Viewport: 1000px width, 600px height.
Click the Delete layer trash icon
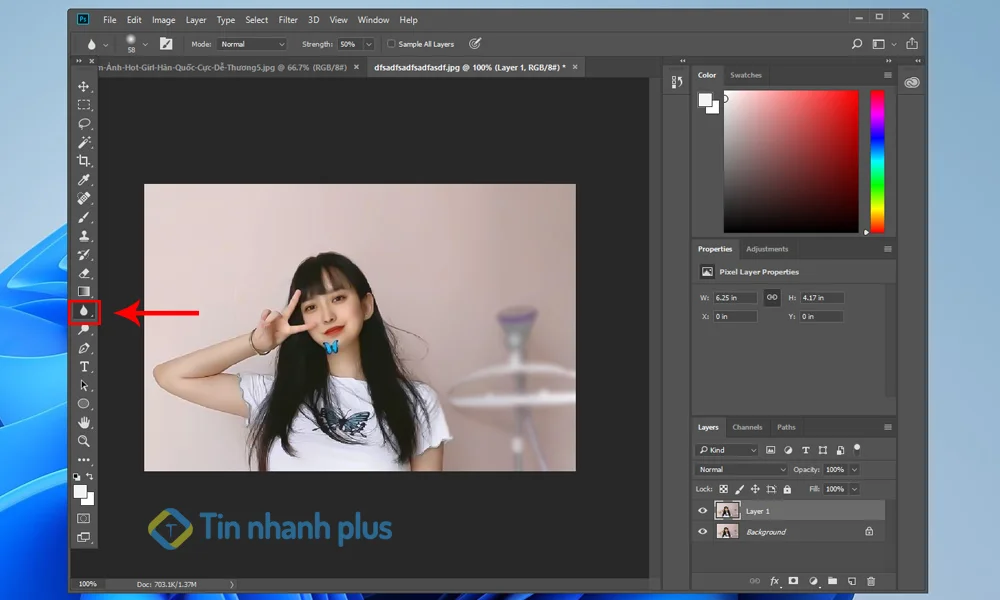click(x=873, y=580)
